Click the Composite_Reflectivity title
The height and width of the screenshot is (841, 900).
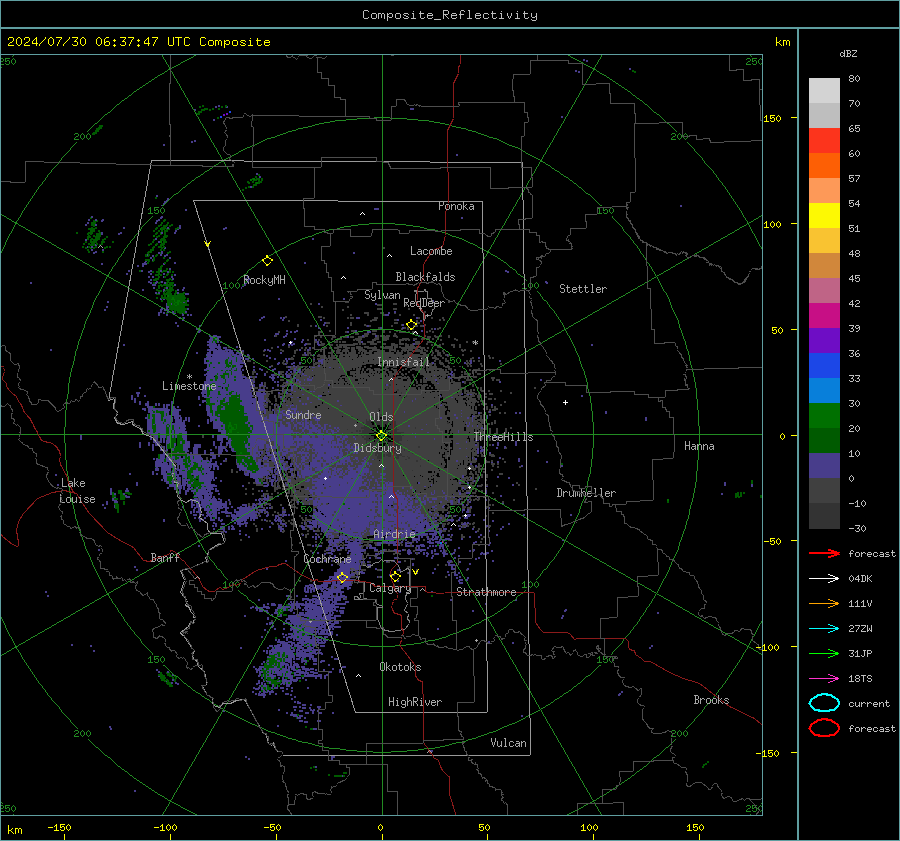click(x=449, y=15)
